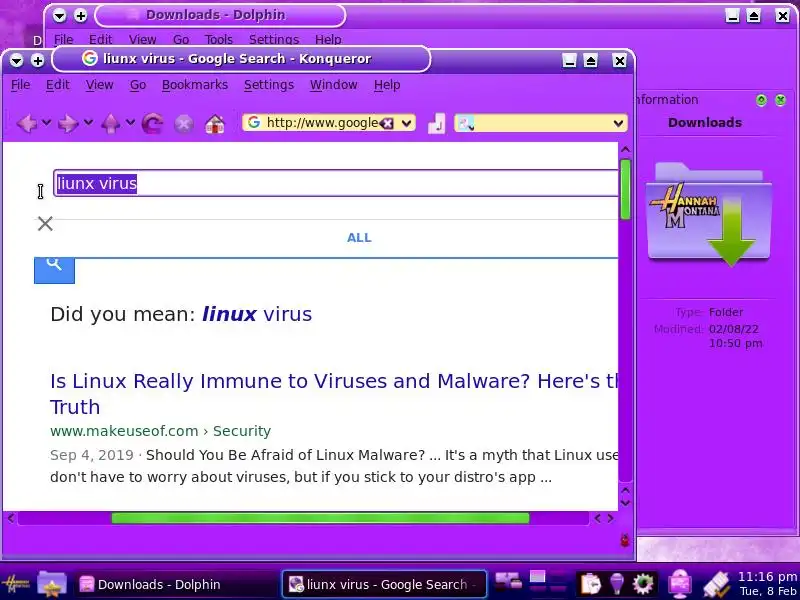Screen dimensions: 800x600
Task: Click the Go/bookmark icon next to location bar
Action: point(437,123)
